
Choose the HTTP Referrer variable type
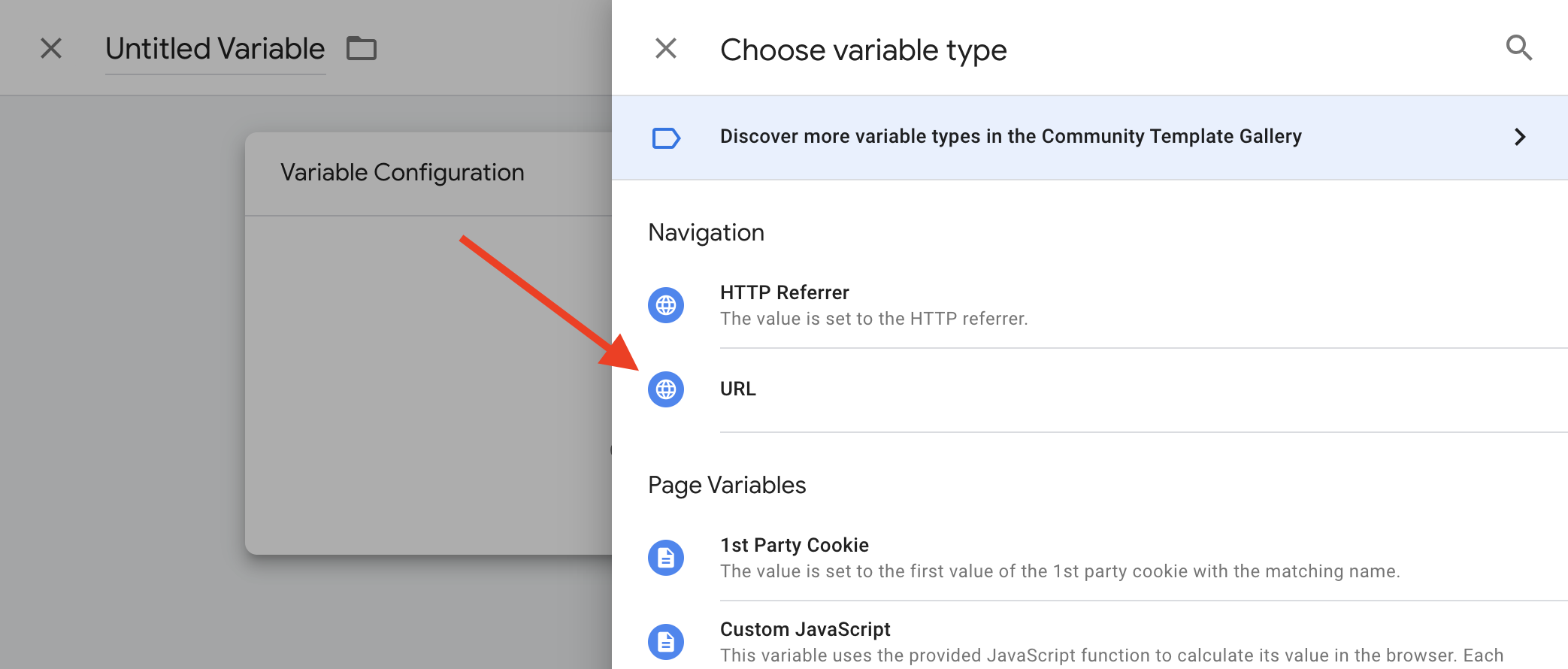pos(1090,305)
